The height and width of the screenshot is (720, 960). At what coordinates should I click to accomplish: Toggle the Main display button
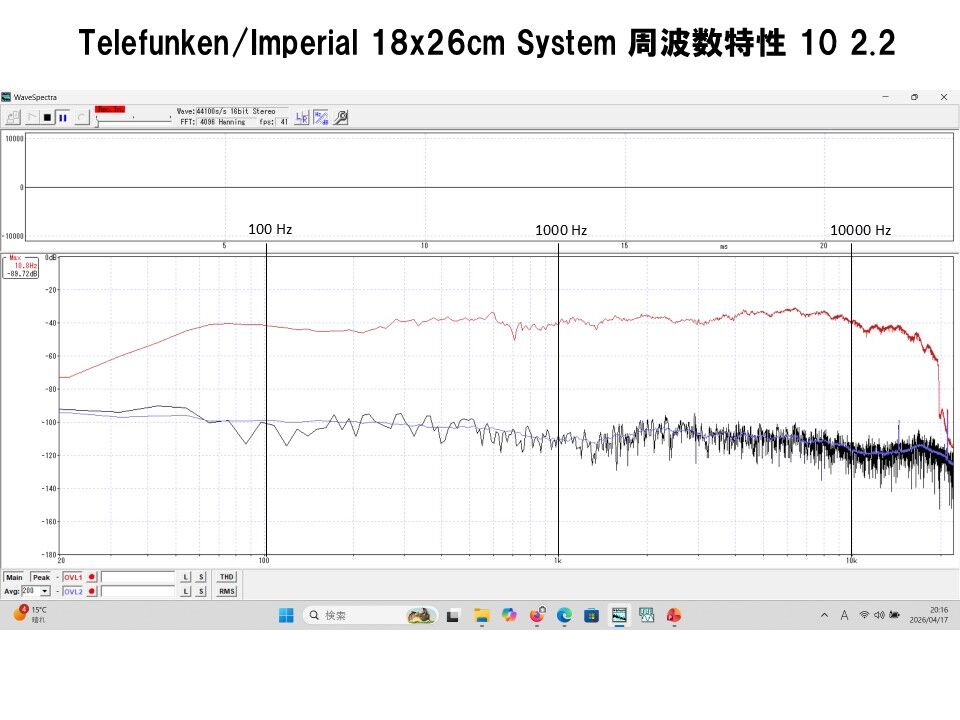point(14,577)
